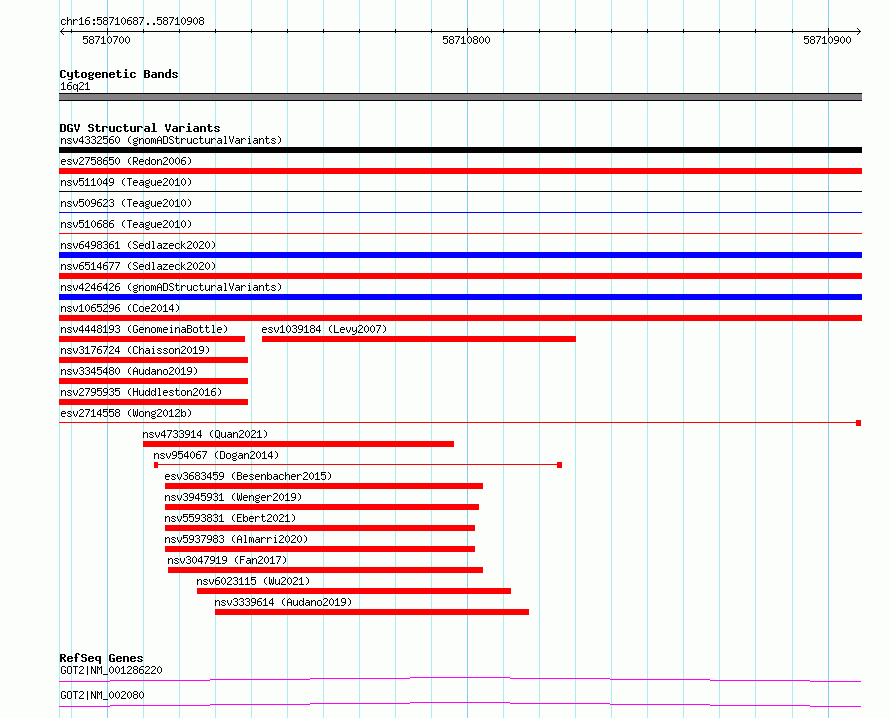The width and height of the screenshot is (890, 718).
Task: Click the RefSeq Genes track title
Action: (x=101, y=658)
